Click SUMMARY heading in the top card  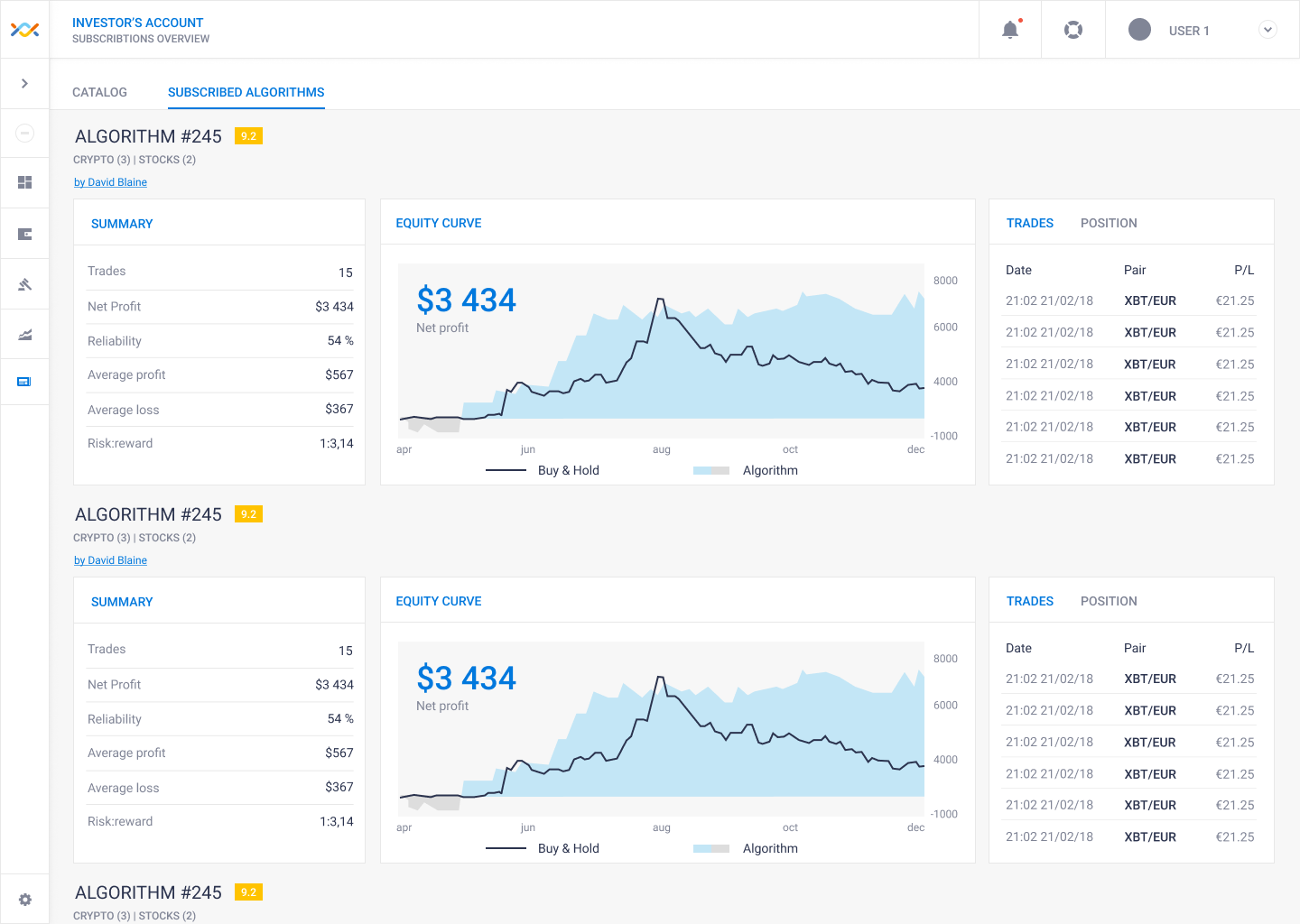[122, 224]
